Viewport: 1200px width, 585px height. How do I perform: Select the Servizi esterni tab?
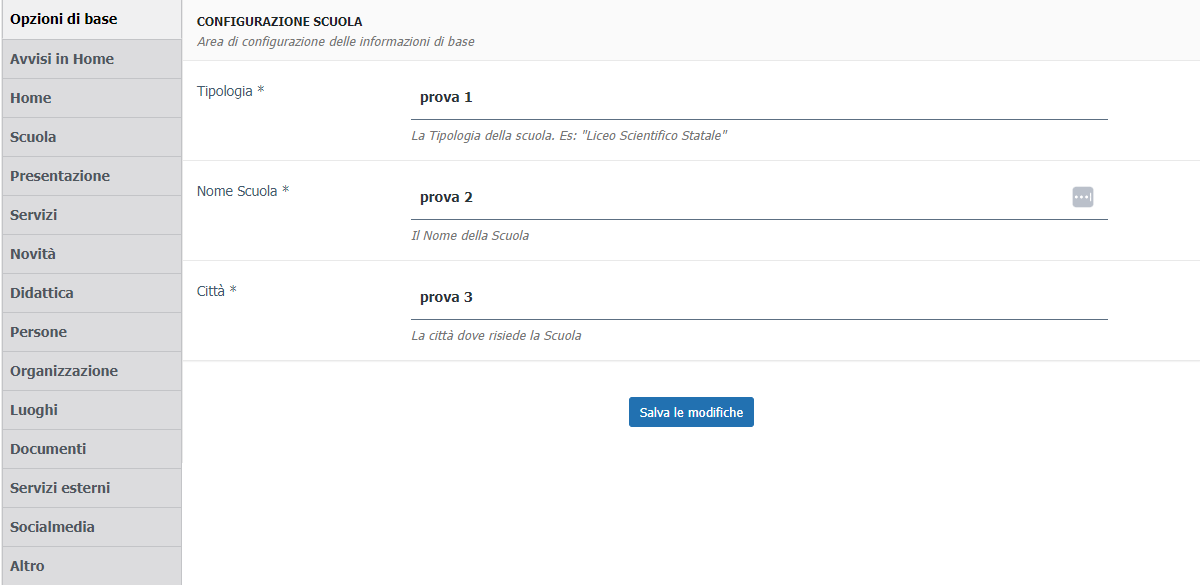click(x=91, y=488)
